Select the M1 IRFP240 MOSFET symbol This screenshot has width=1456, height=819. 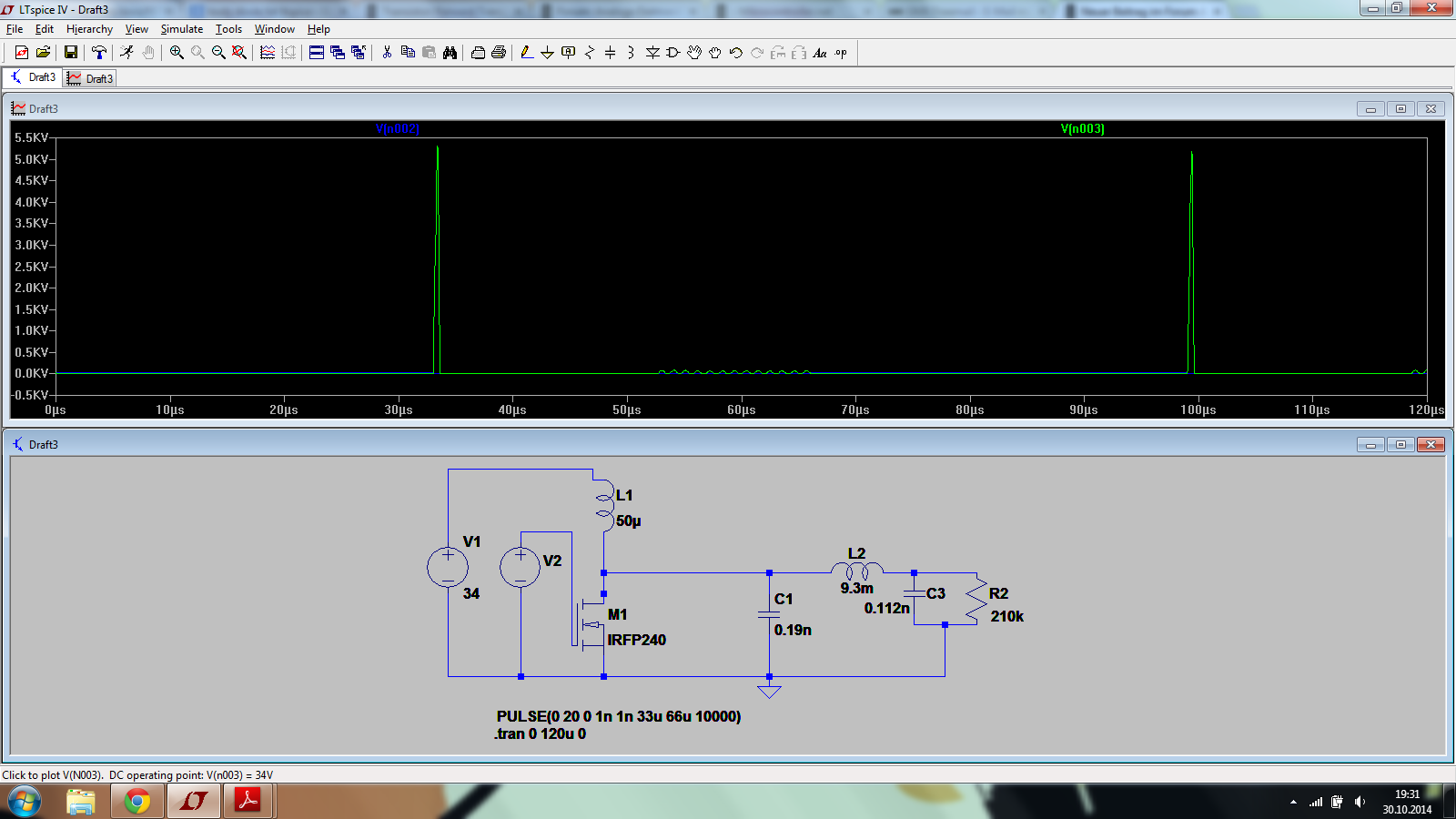590,624
